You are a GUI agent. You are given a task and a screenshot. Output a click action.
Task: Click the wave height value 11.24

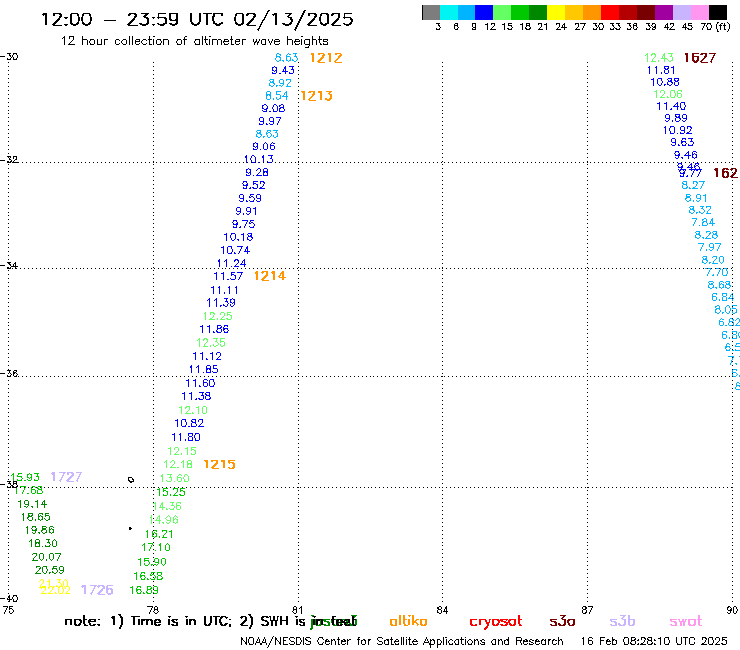pos(231,263)
